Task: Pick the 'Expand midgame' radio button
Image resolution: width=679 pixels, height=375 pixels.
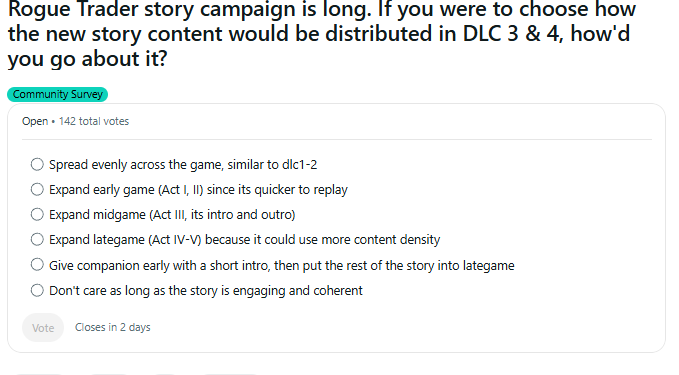Action: (x=37, y=214)
